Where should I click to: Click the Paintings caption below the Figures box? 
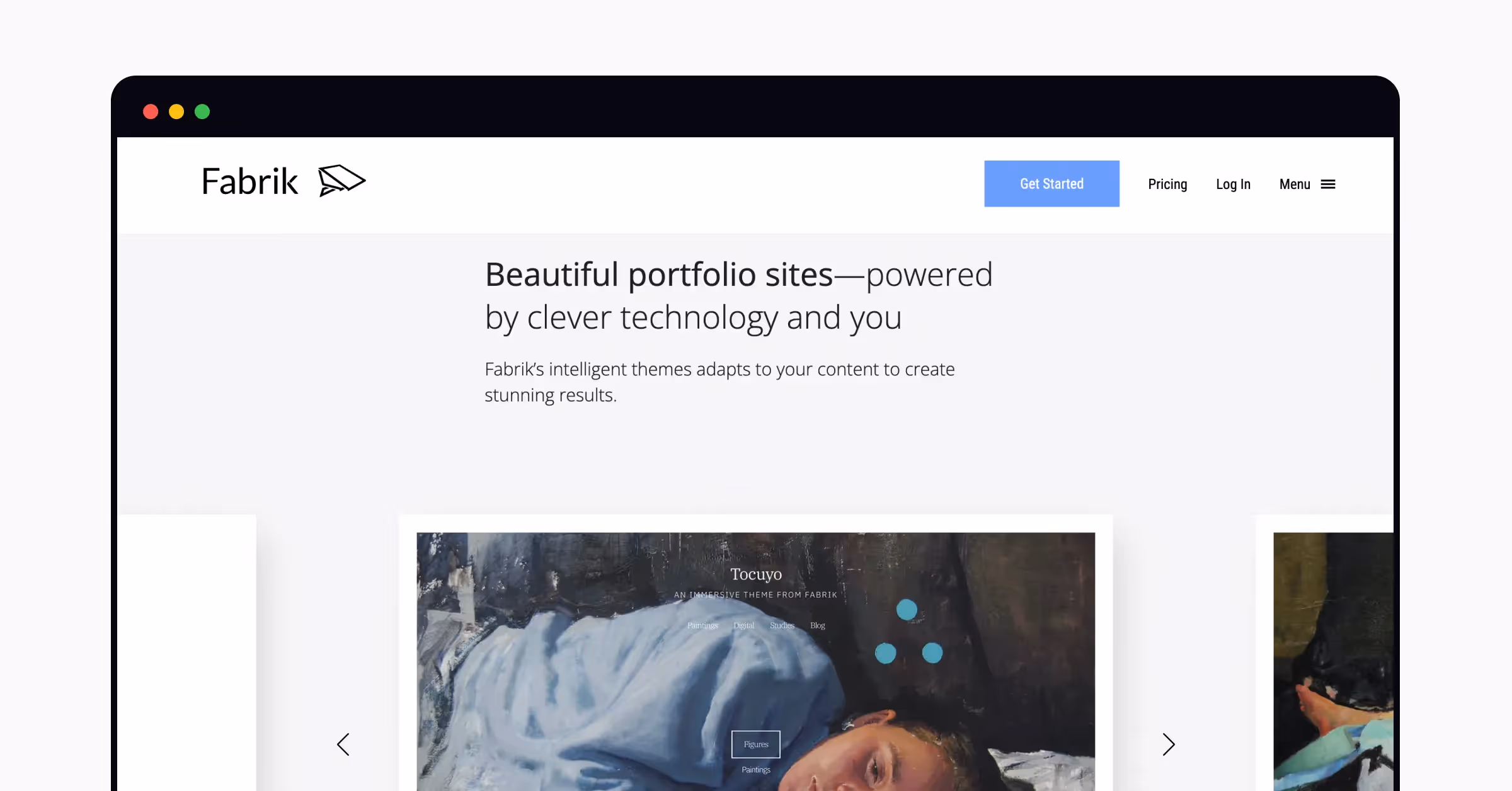[x=755, y=769]
